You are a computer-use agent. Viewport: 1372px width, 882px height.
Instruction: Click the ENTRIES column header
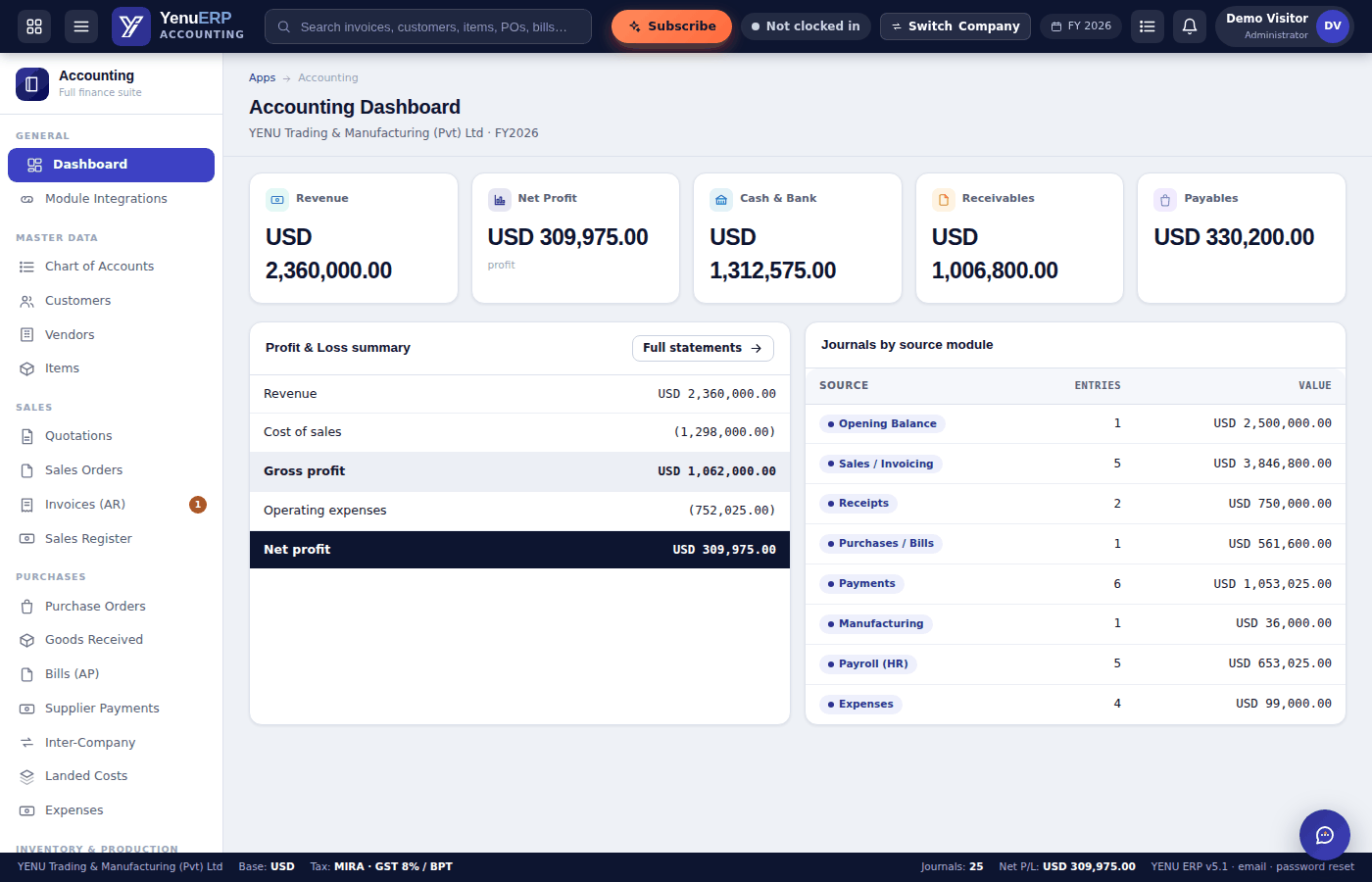(x=1098, y=386)
